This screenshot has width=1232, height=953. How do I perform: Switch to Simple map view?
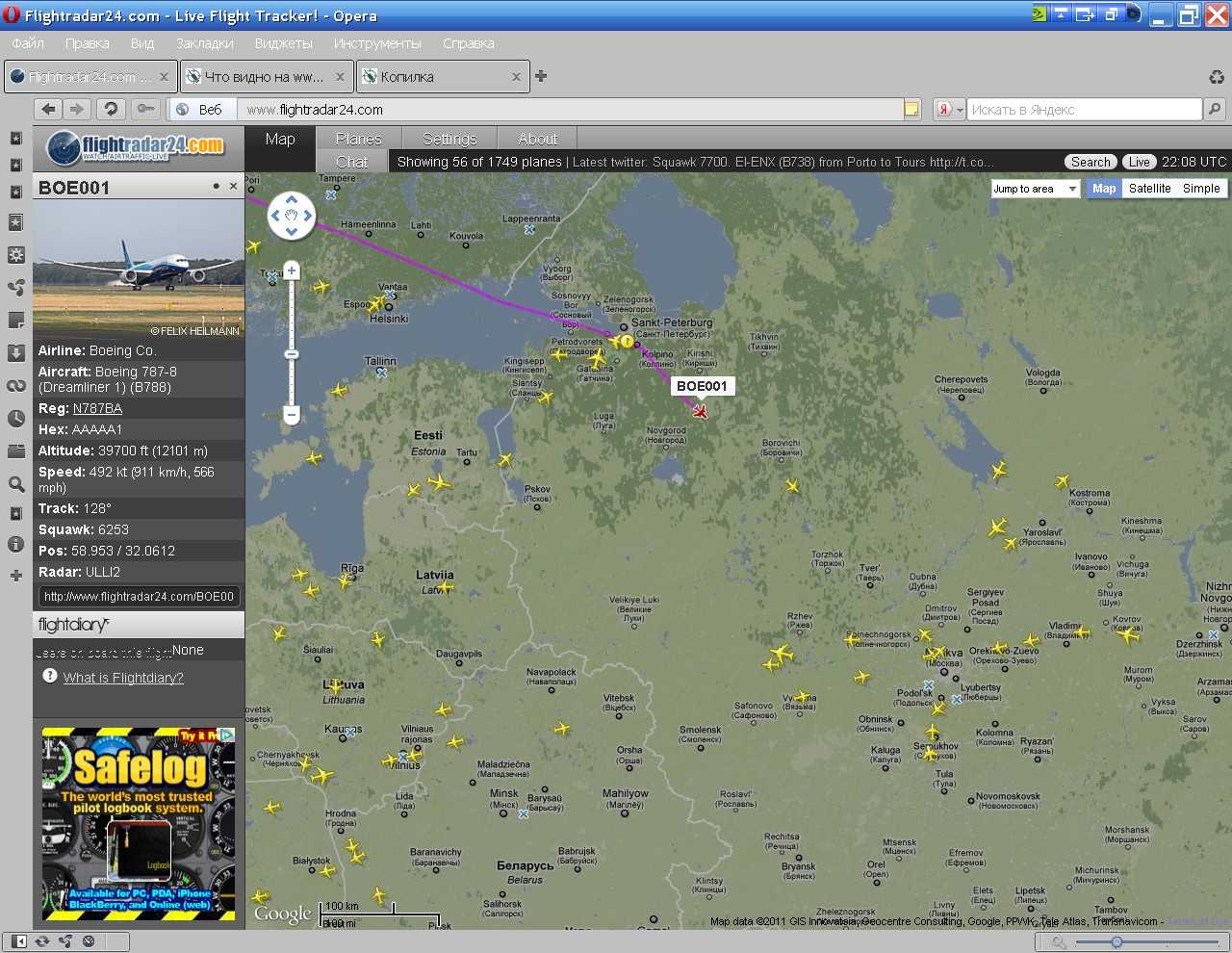tap(1201, 189)
